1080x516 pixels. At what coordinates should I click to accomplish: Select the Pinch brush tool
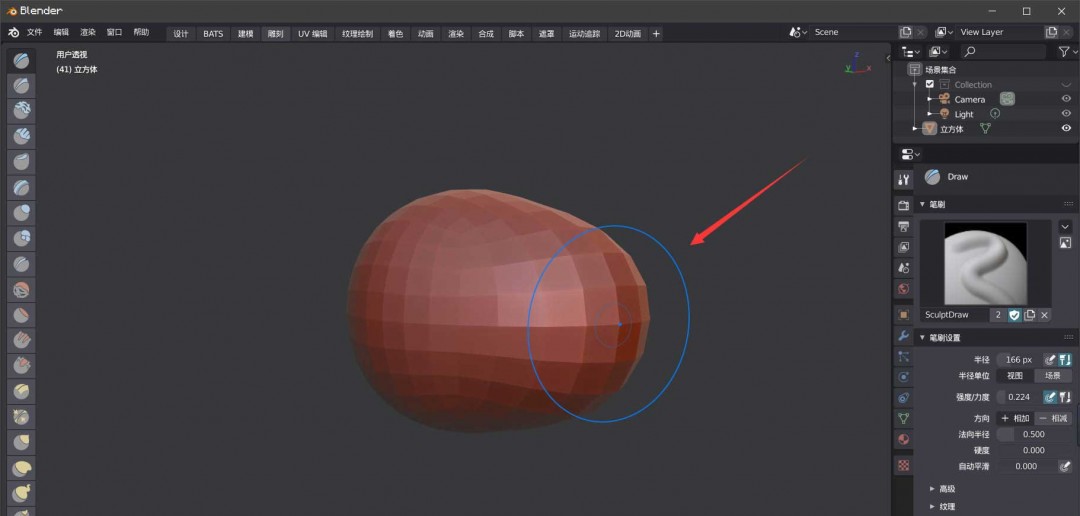(x=21, y=417)
